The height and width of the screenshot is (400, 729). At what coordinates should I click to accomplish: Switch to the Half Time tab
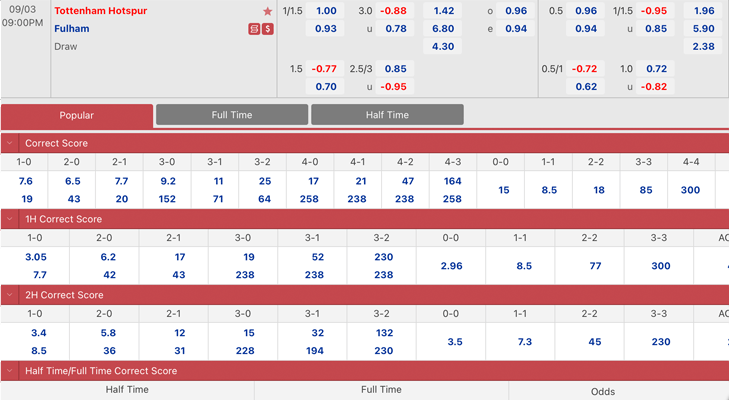click(387, 115)
